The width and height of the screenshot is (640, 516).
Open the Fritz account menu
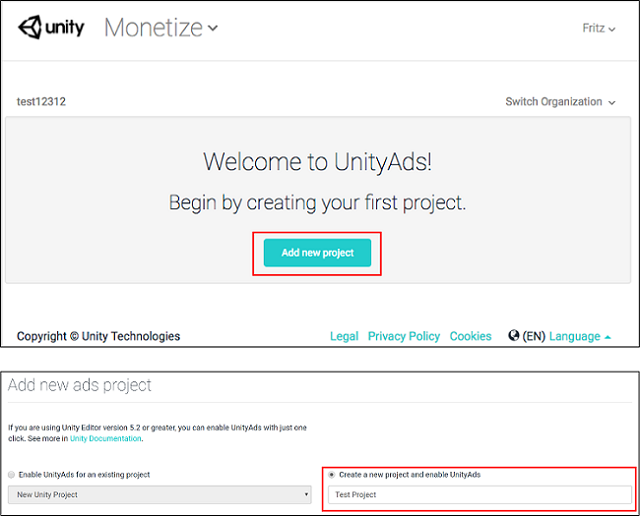[x=598, y=28]
